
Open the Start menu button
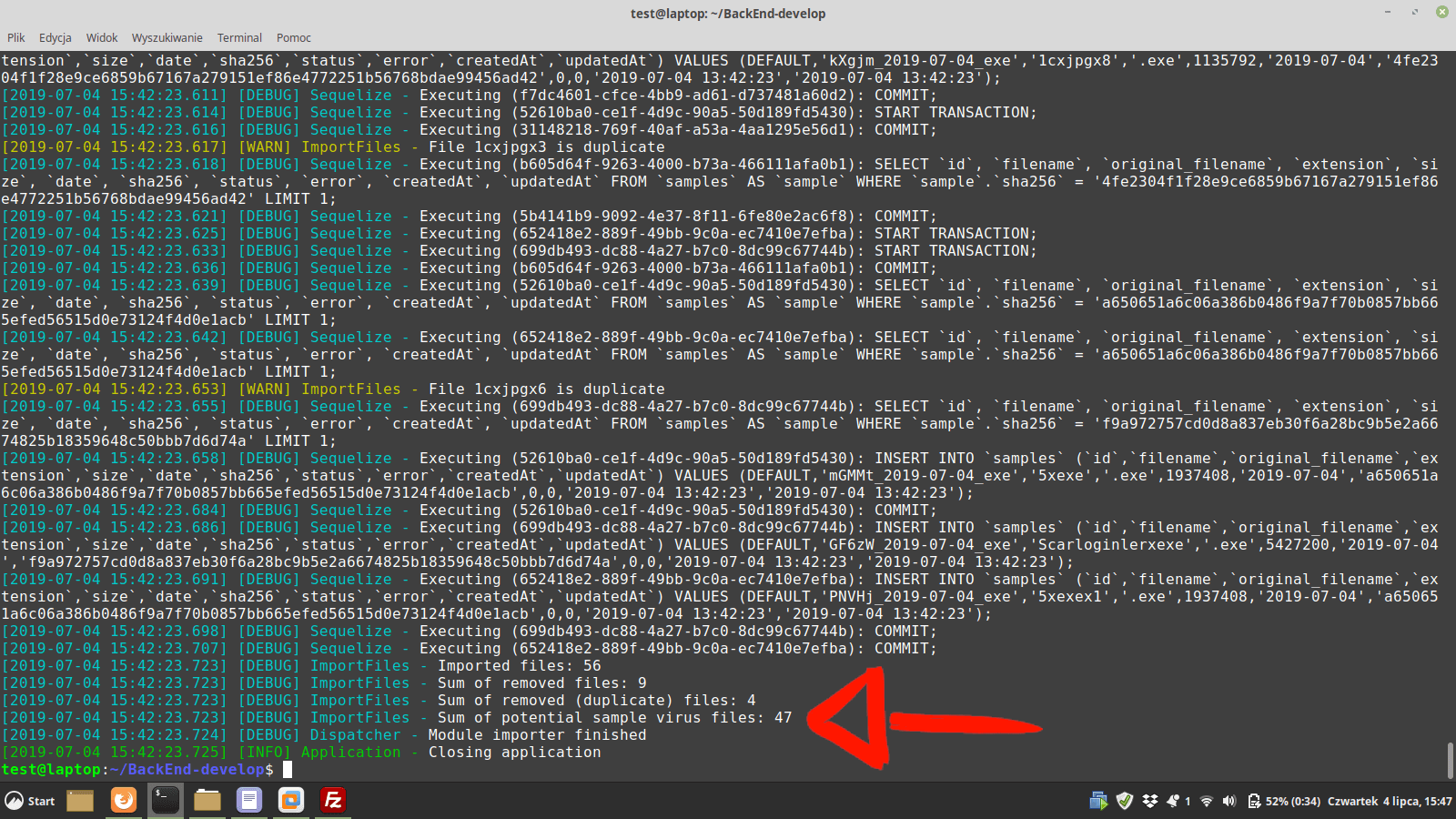coord(29,801)
